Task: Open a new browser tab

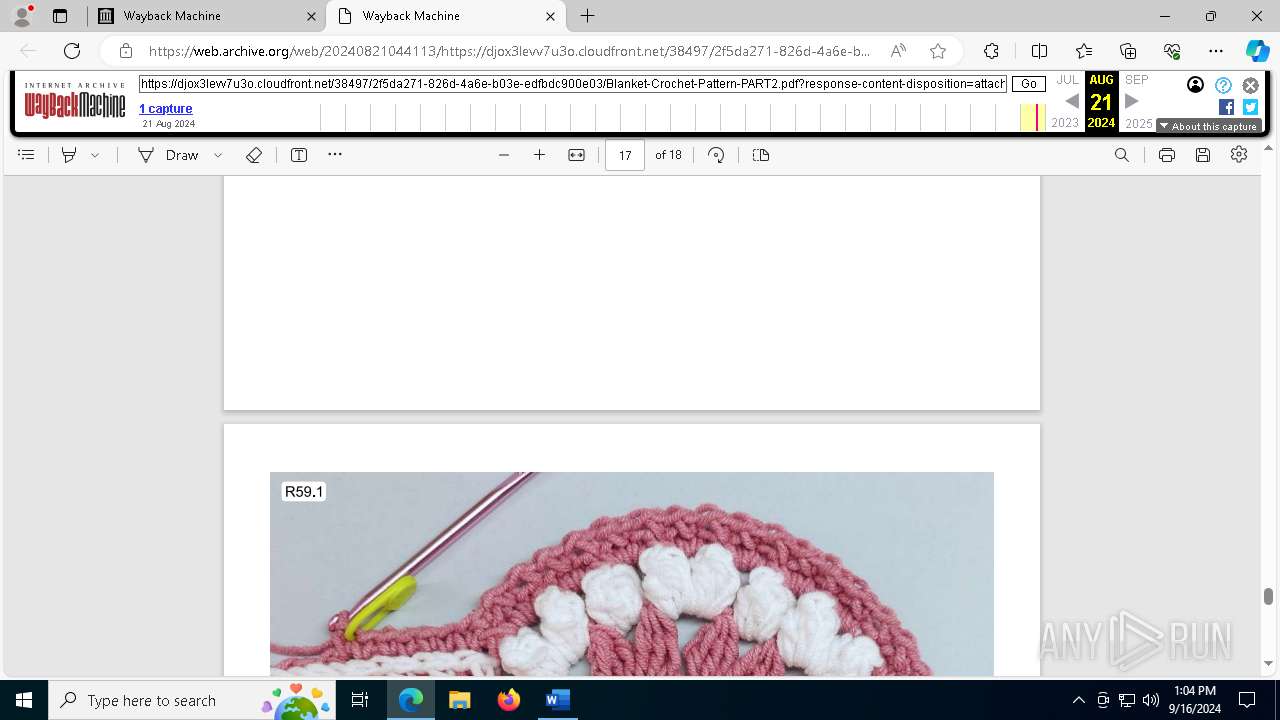Action: (588, 16)
